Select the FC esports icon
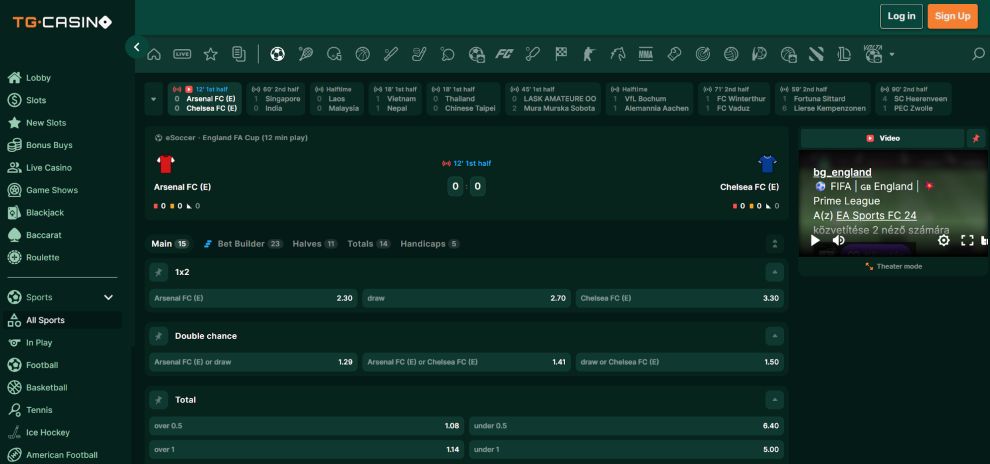Screen dimensions: 990x464 (x=505, y=54)
